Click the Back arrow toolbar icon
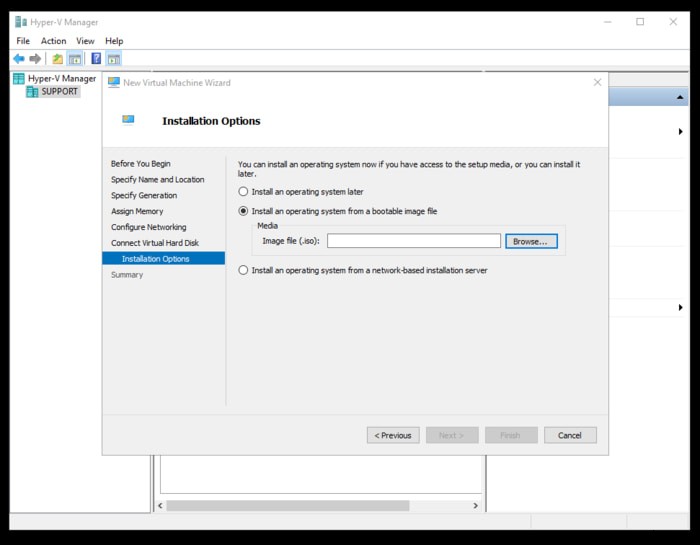 click(x=19, y=58)
